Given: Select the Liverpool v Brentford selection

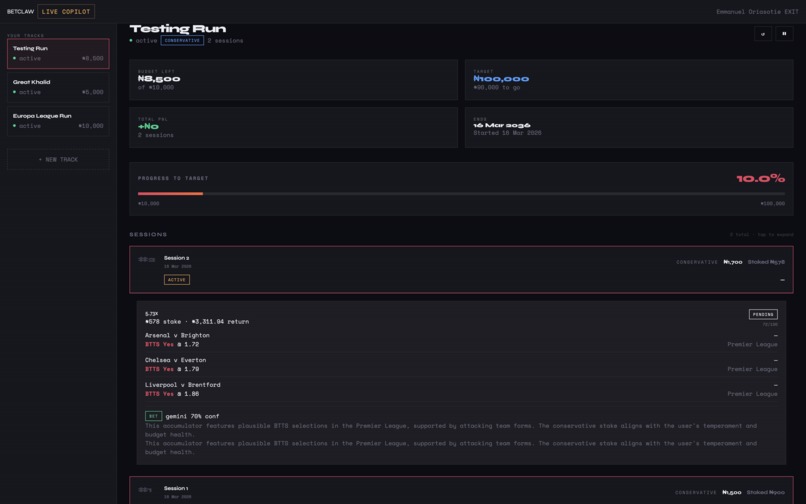Looking at the screenshot, I should tap(461, 389).
